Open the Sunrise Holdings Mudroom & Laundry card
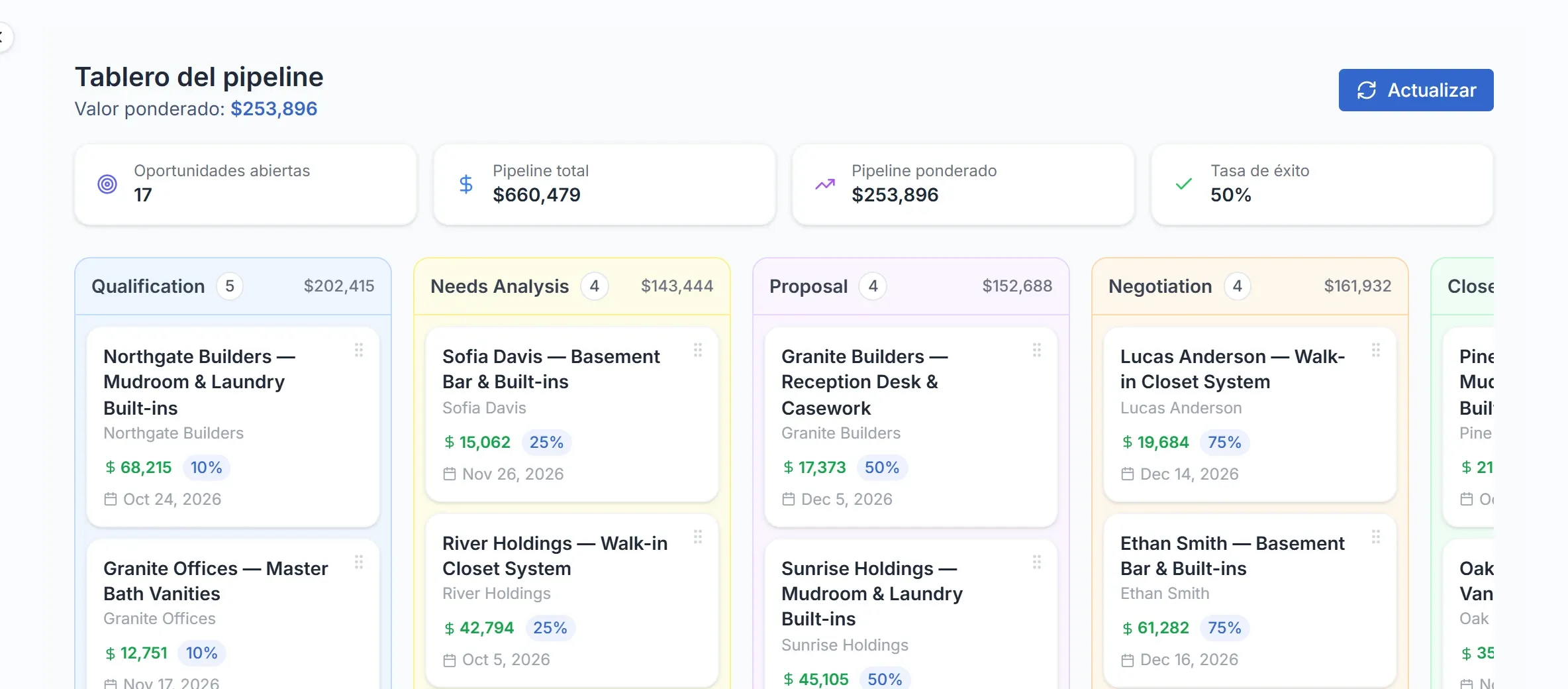 [x=911, y=614]
